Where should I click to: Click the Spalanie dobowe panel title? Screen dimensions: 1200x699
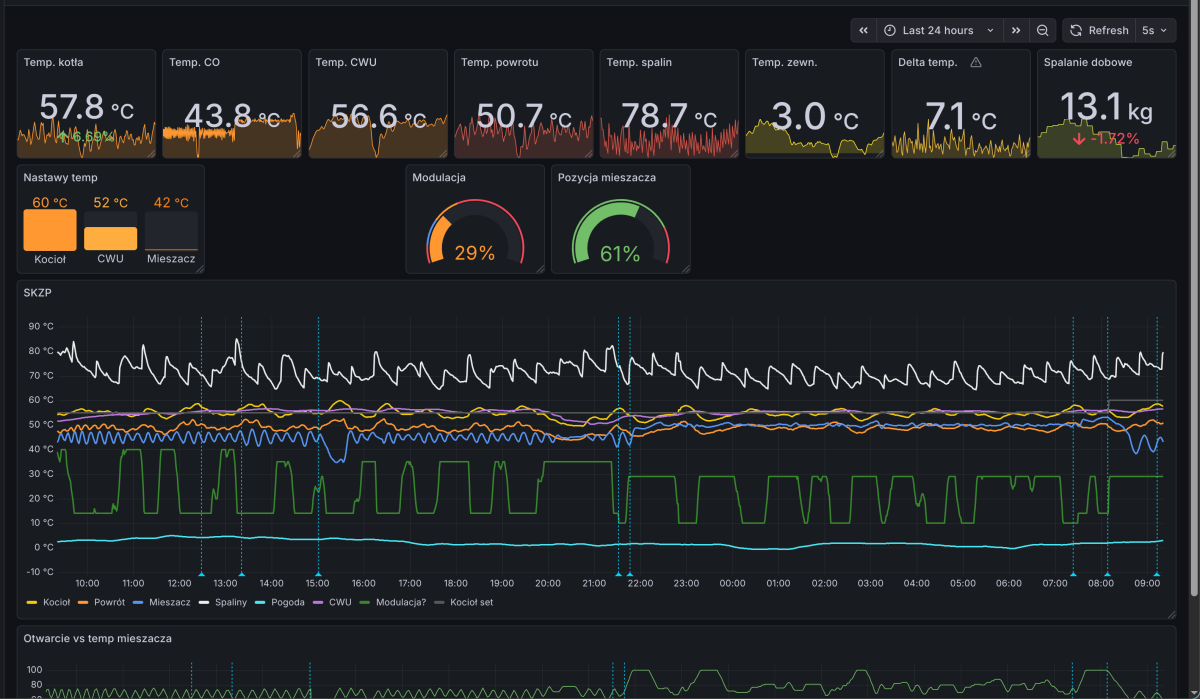tap(1087, 63)
